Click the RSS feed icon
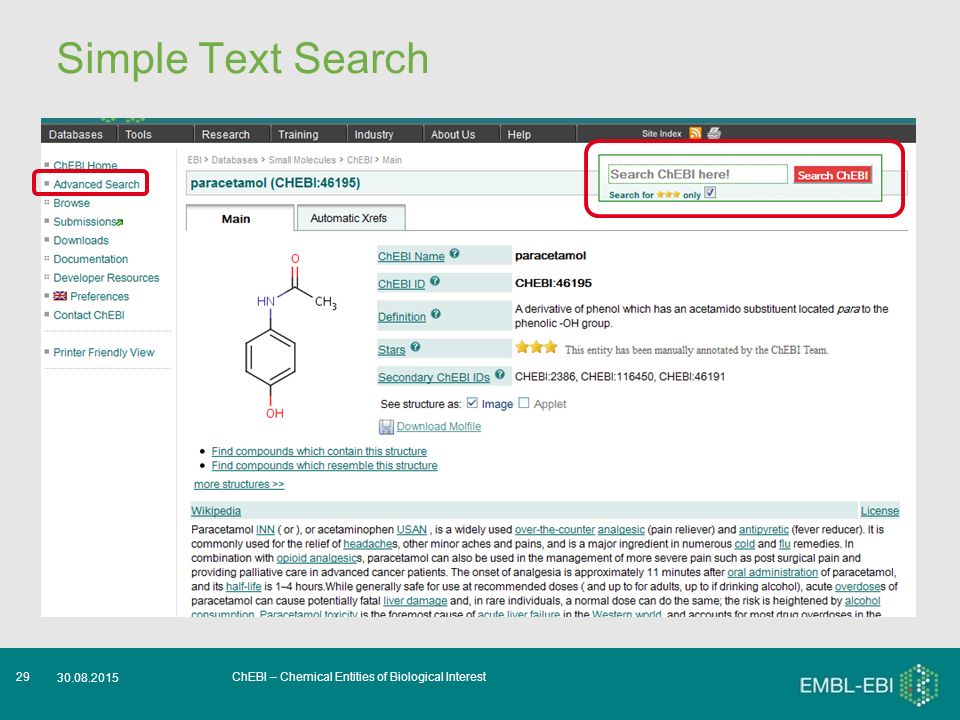960x720 pixels. [x=695, y=133]
